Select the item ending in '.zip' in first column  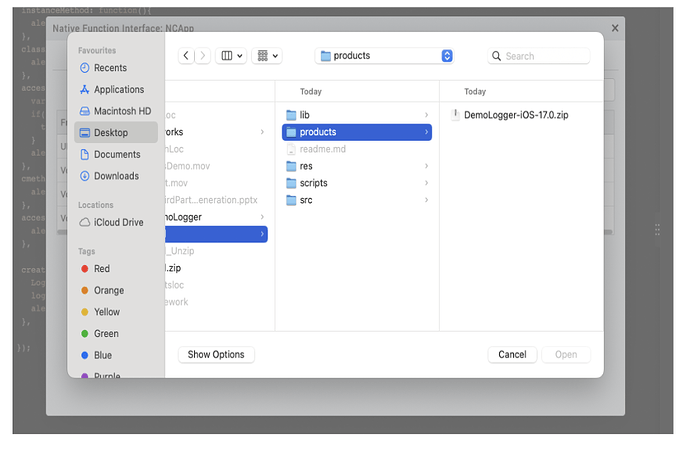[x=216, y=268]
